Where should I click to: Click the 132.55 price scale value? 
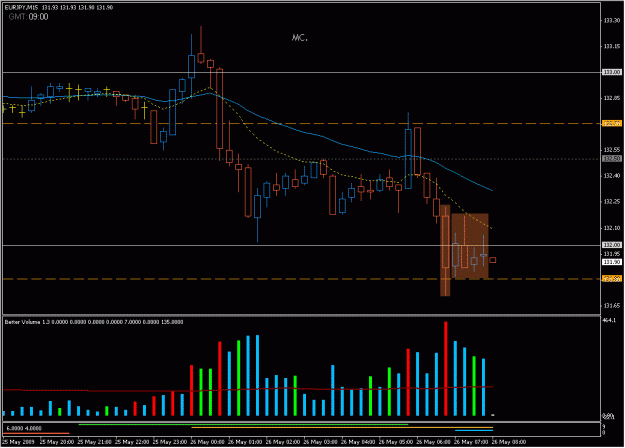pos(612,150)
